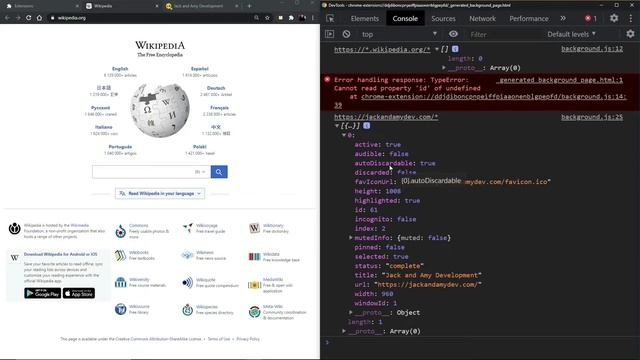Image resolution: width=640 pixels, height=360 pixels.
Task: Click the info badge next to empty array
Action: (455, 49)
